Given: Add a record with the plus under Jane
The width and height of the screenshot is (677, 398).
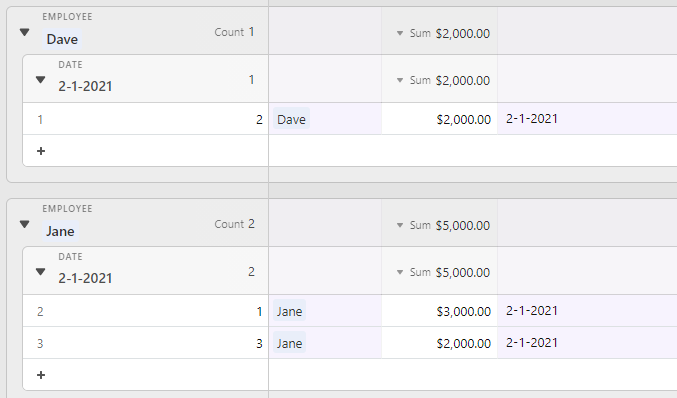Looking at the screenshot, I should [x=41, y=375].
